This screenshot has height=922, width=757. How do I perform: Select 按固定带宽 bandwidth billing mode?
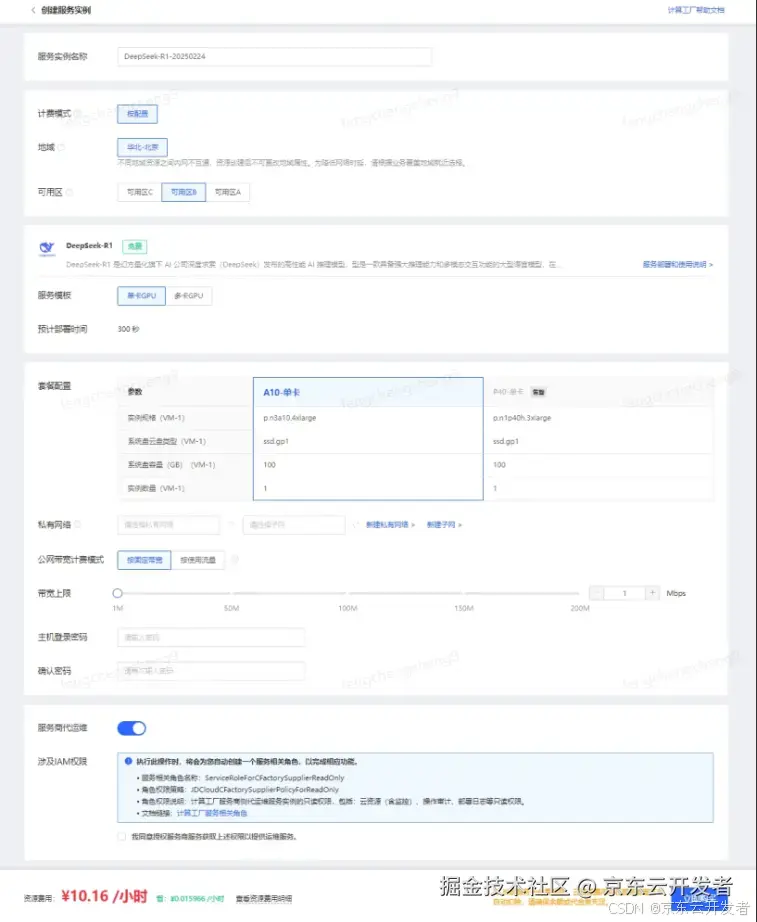pyautogui.click(x=144, y=560)
